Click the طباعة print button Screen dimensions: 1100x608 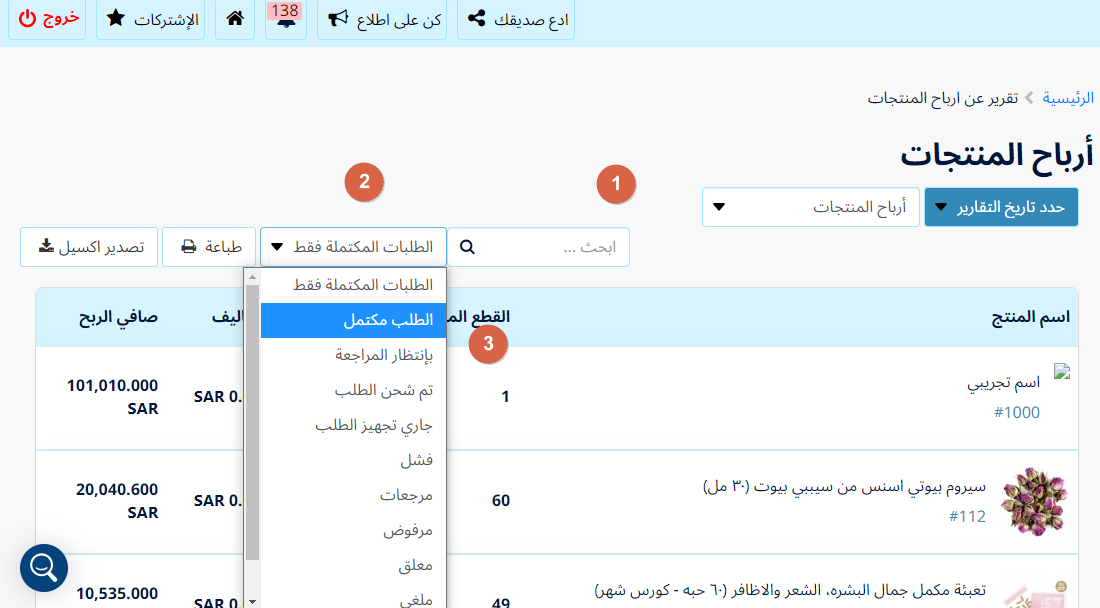tap(210, 247)
